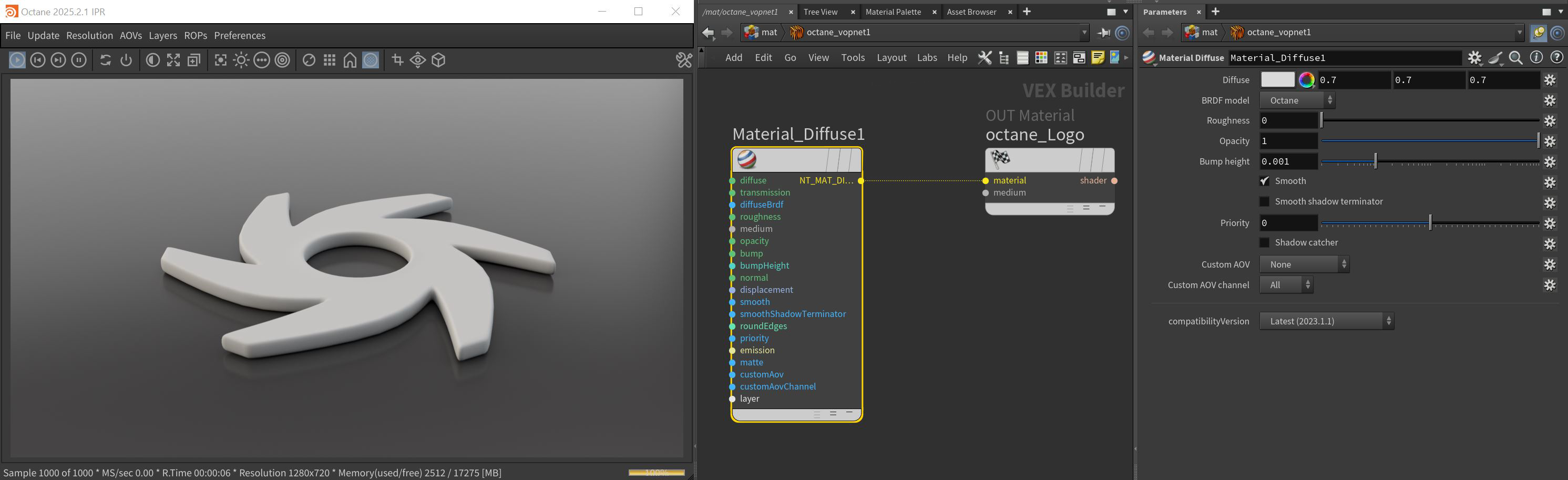
Task: Click the house icon in IPR toolbar
Action: click(x=350, y=60)
